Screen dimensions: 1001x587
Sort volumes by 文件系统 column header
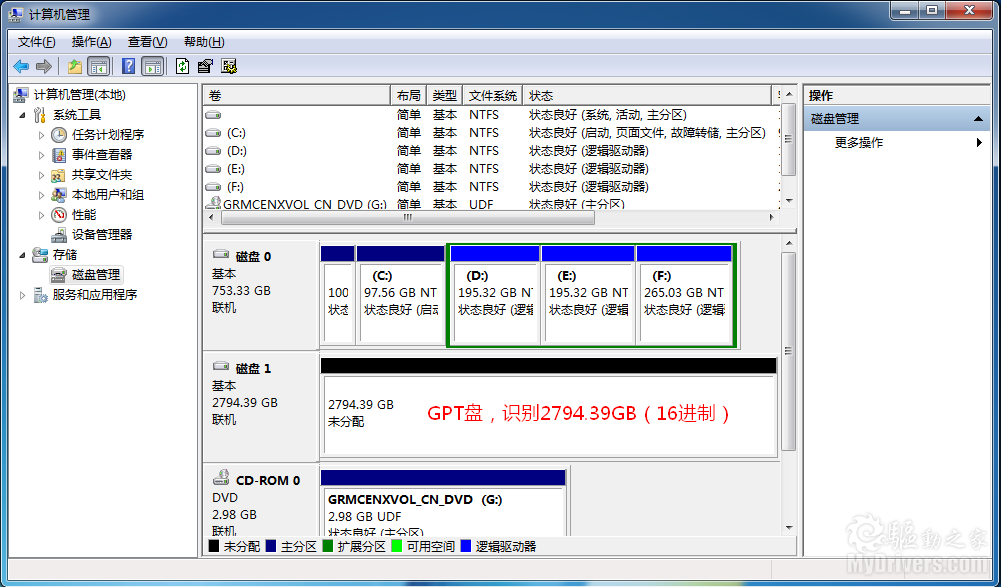click(492, 96)
